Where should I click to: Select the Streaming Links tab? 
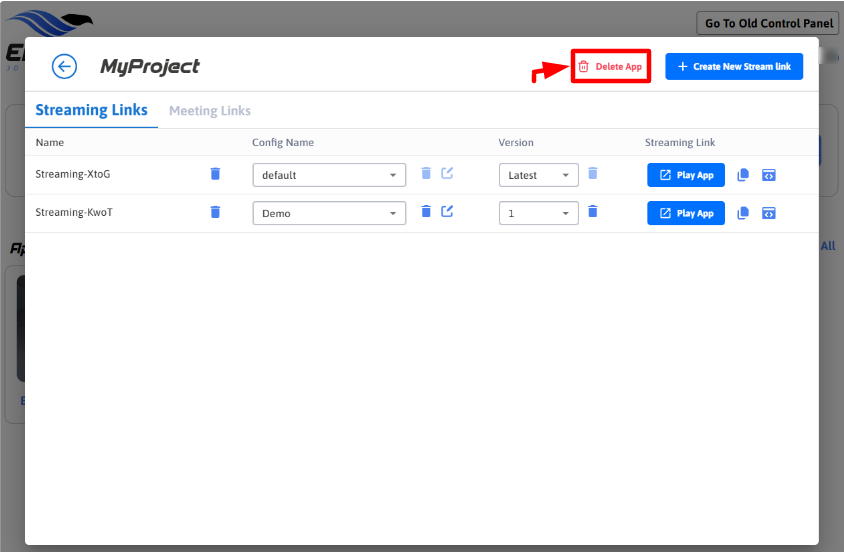pyautogui.click(x=91, y=111)
